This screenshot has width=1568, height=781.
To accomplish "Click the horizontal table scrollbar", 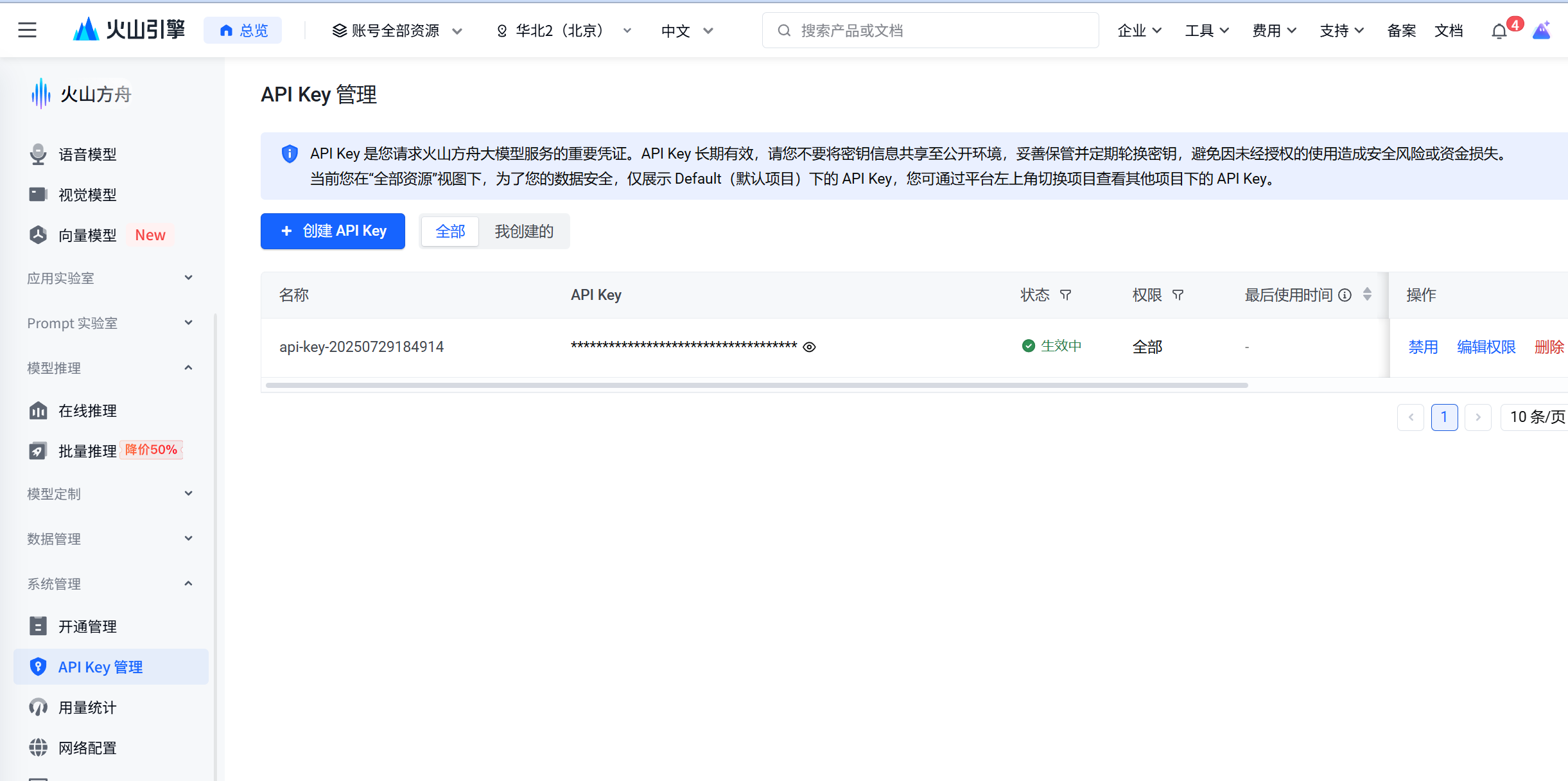I will coord(756,385).
